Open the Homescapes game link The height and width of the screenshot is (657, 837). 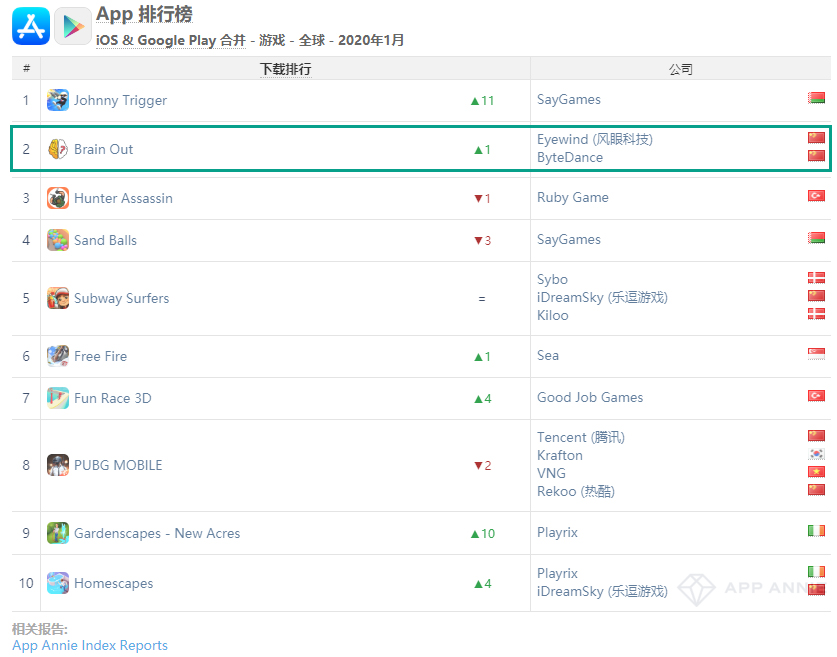coord(114,583)
